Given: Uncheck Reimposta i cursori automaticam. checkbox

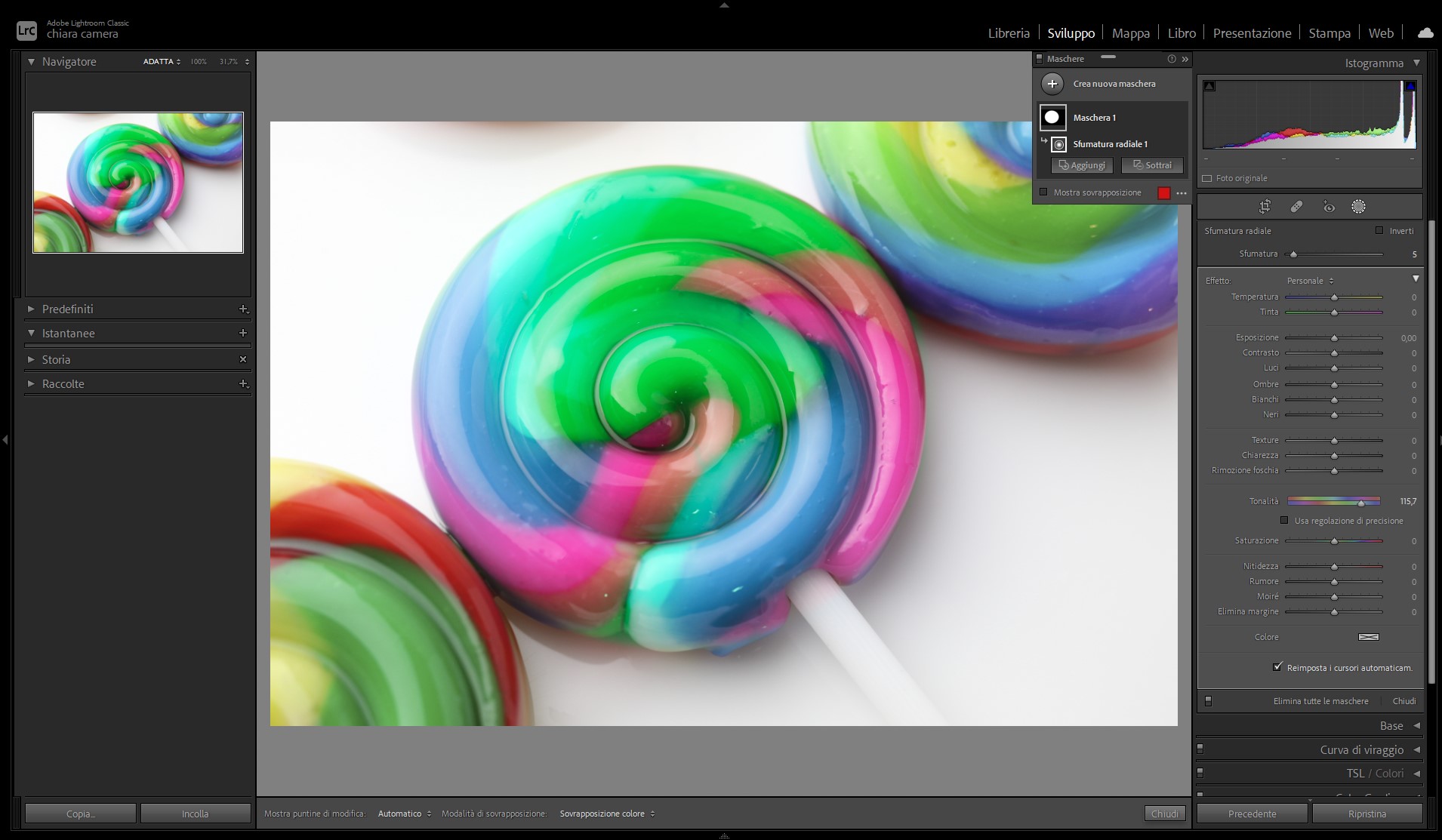Looking at the screenshot, I should coord(1277,667).
